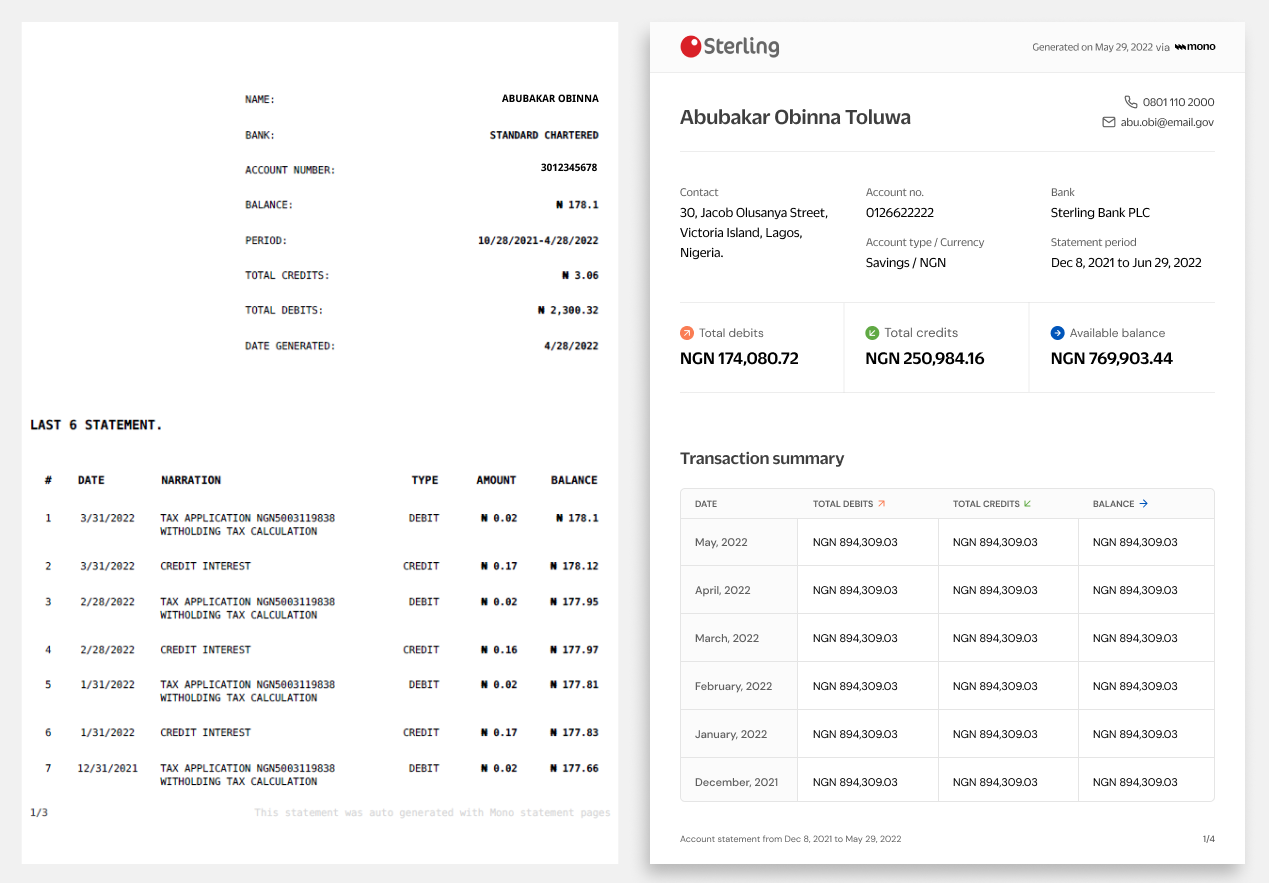This screenshot has width=1269, height=883.
Task: Click the phone icon beside 0801 110 2000
Action: [1131, 102]
